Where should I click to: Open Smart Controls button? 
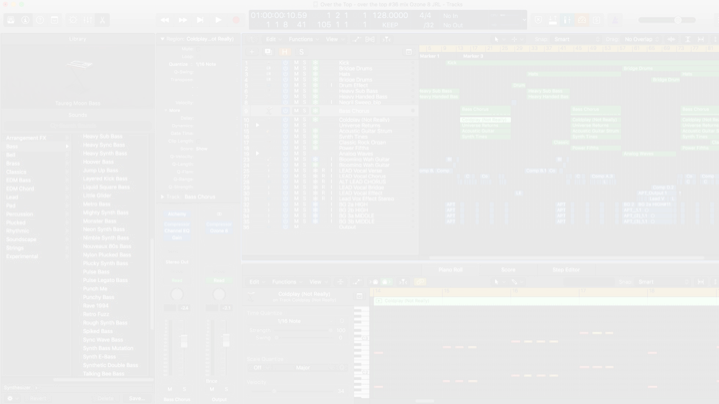[73, 20]
